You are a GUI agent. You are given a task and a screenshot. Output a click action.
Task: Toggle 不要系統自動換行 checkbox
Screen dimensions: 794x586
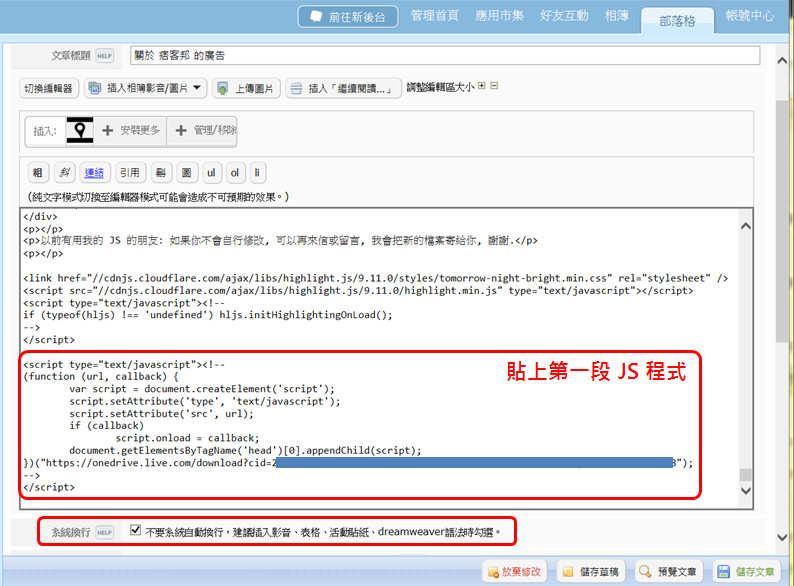point(135,530)
